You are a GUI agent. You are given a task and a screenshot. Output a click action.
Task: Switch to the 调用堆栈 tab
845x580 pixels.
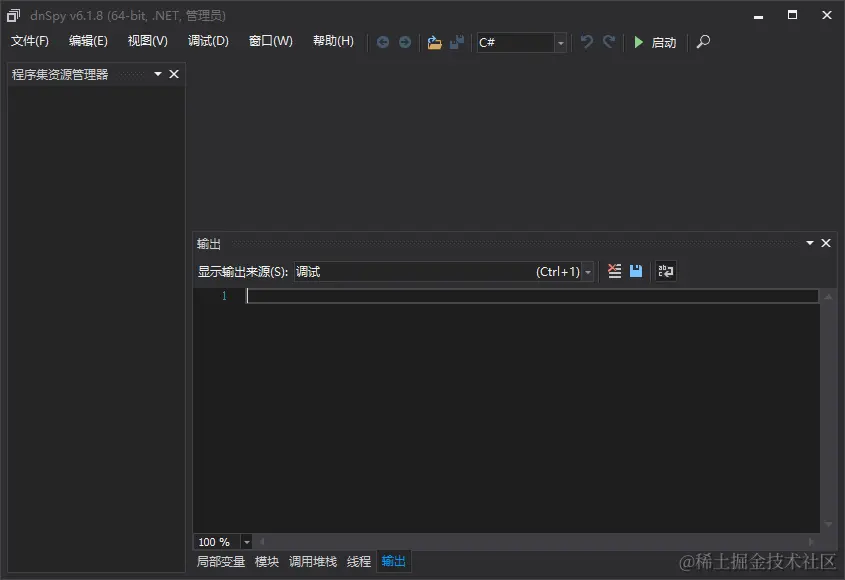pyautogui.click(x=313, y=562)
